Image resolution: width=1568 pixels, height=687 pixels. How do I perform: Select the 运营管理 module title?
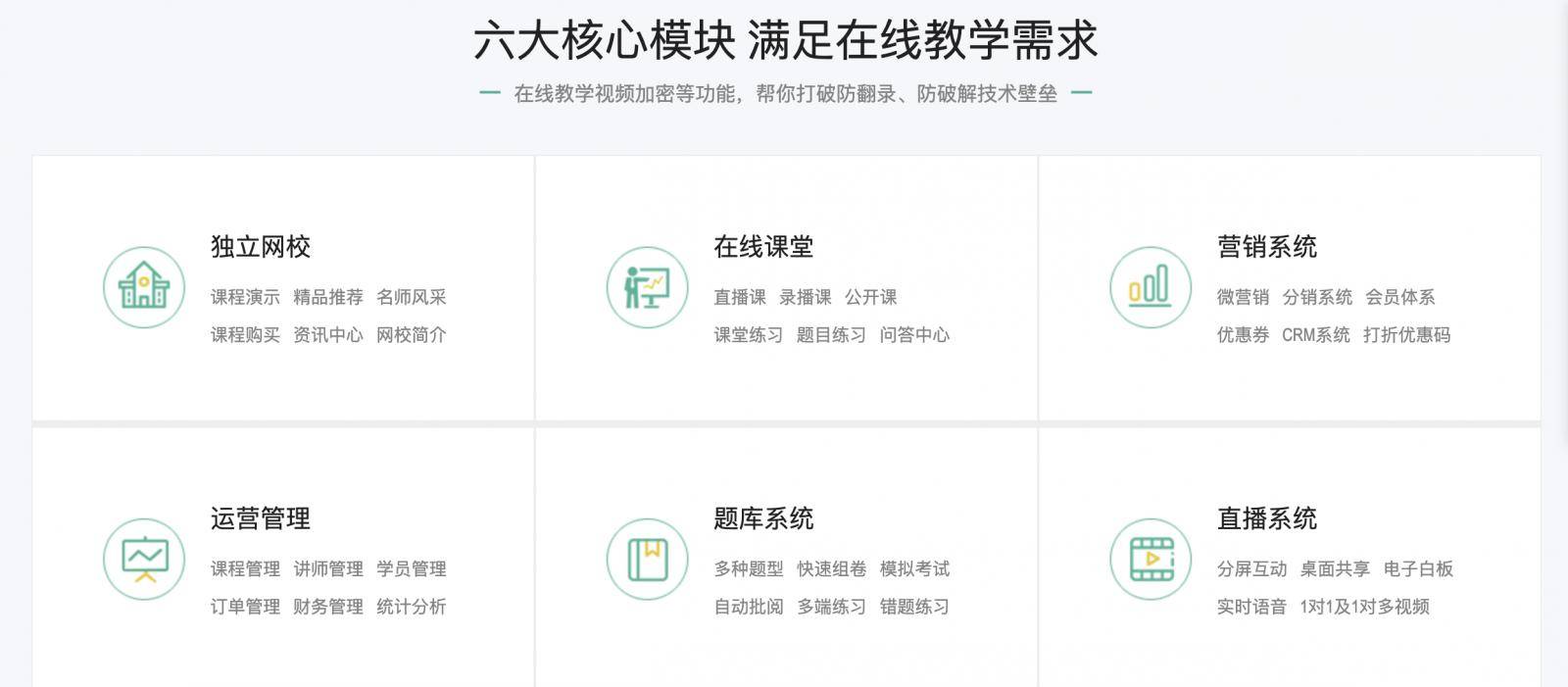tap(261, 518)
